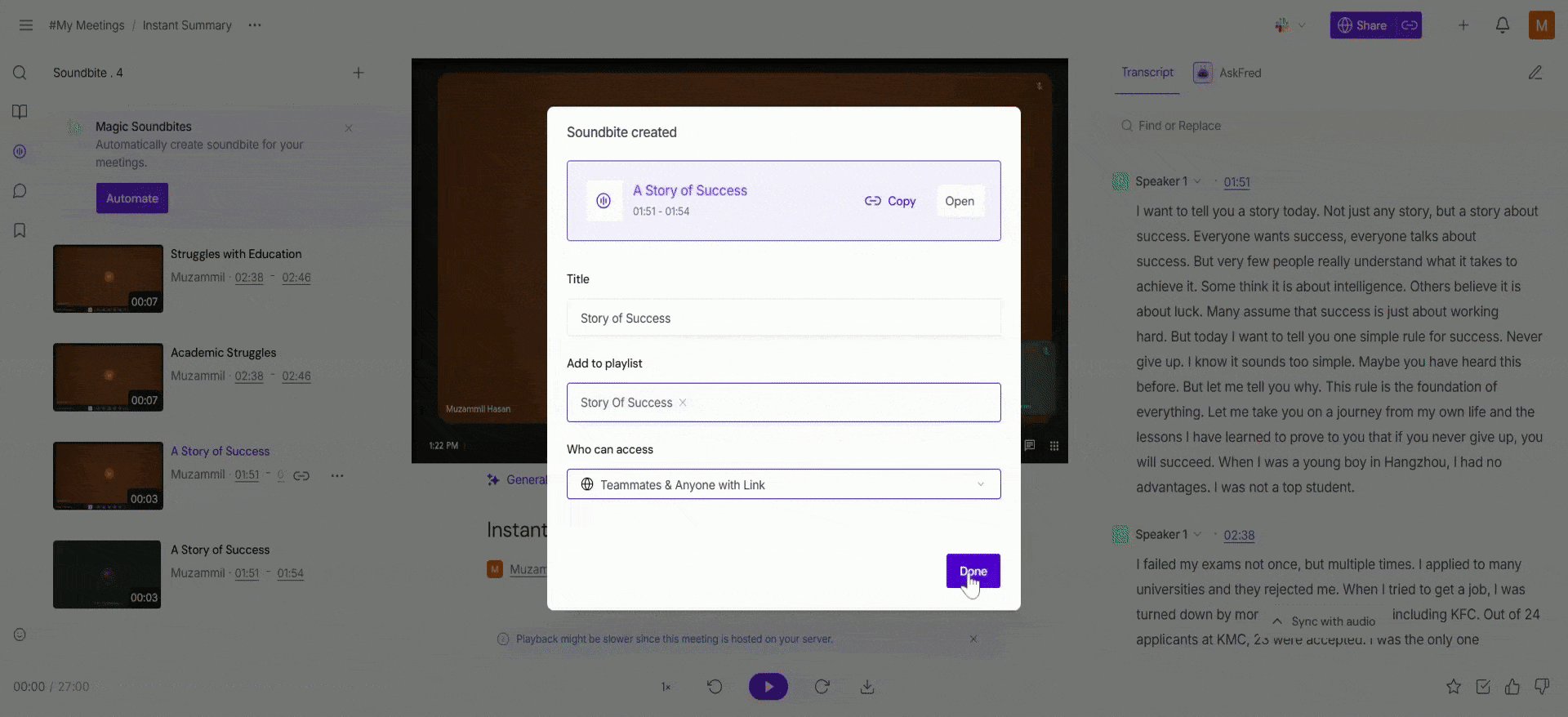The width and height of the screenshot is (1568, 717).
Task: Open the bookmark icon in left sidebar
Action: (20, 230)
